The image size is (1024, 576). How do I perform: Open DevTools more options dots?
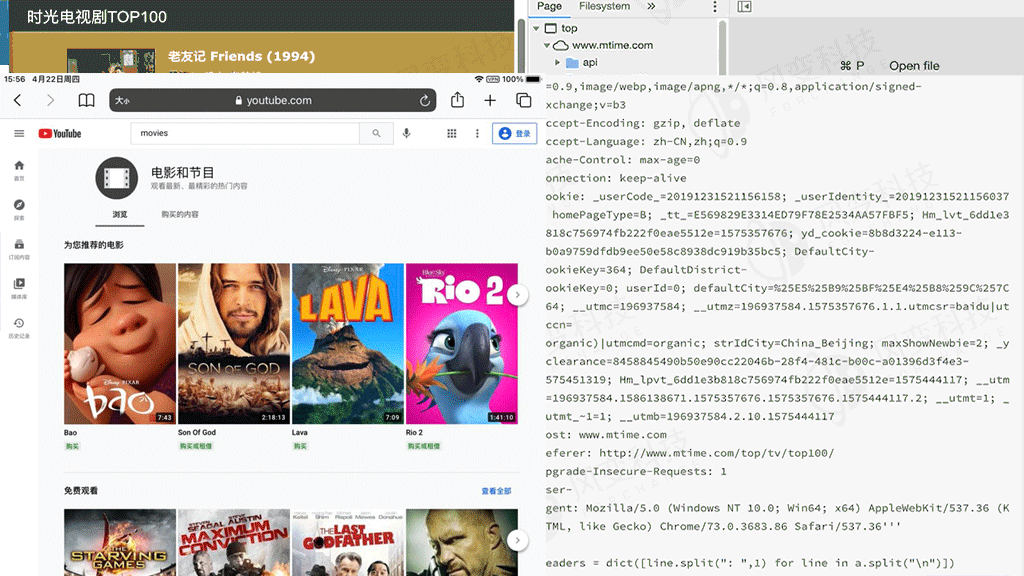(714, 7)
